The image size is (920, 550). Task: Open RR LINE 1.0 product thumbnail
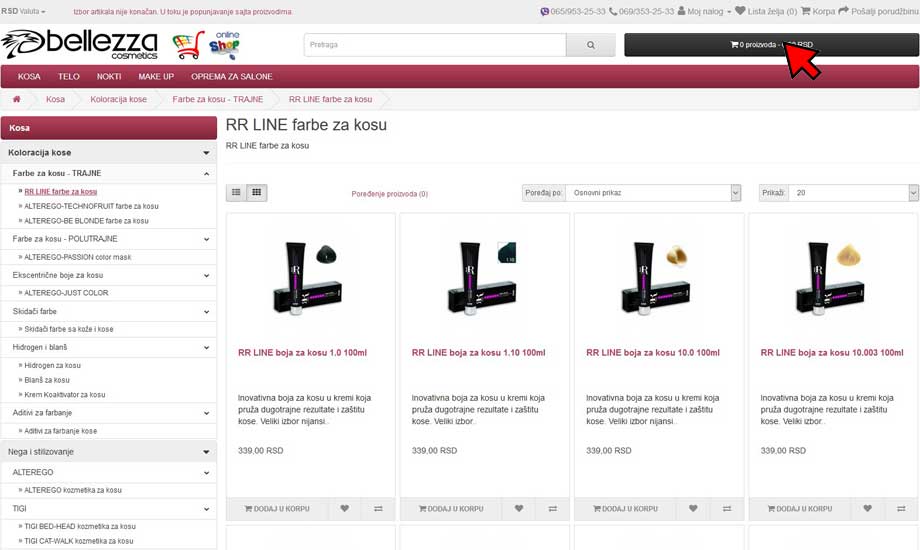click(310, 278)
